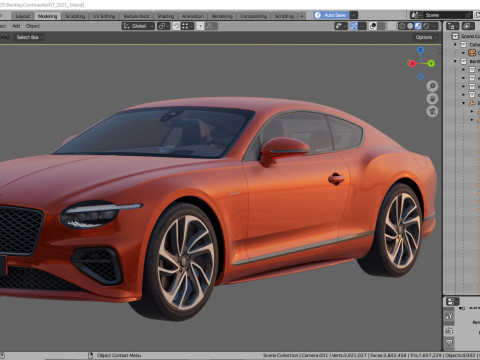
Task: Toggle the camera view icon
Action: [x=432, y=111]
